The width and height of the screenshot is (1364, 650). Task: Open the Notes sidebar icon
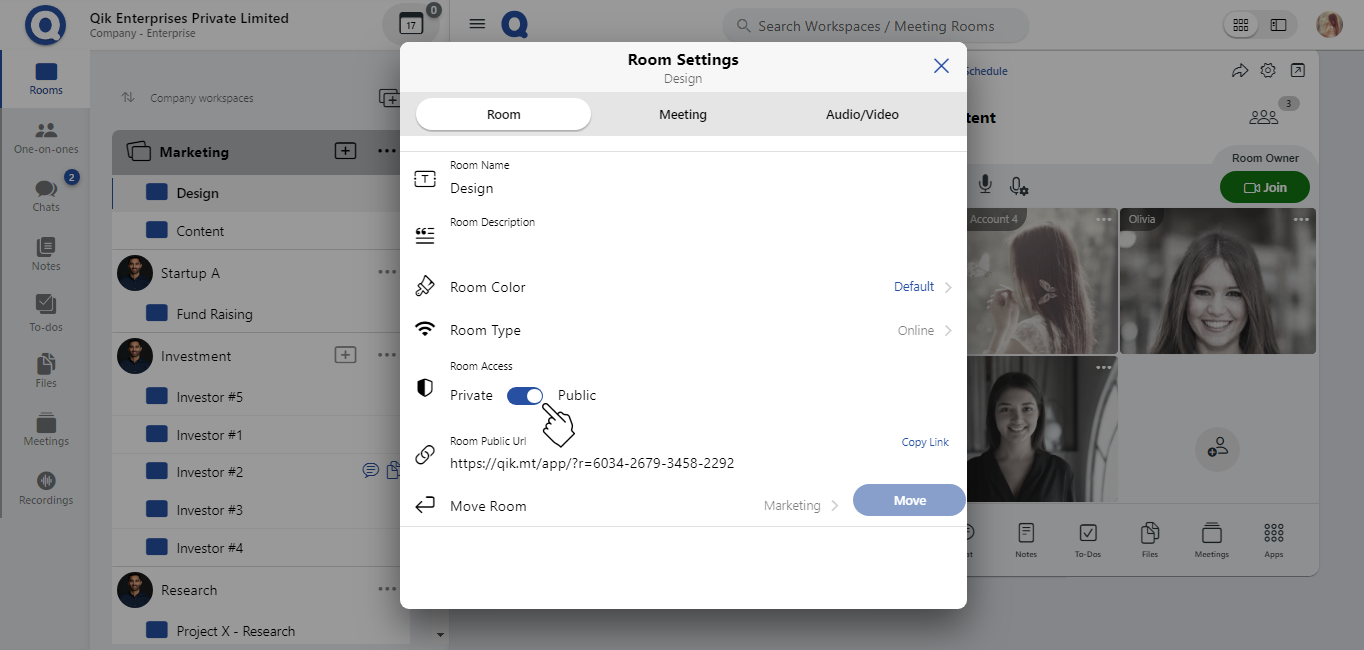(46, 254)
